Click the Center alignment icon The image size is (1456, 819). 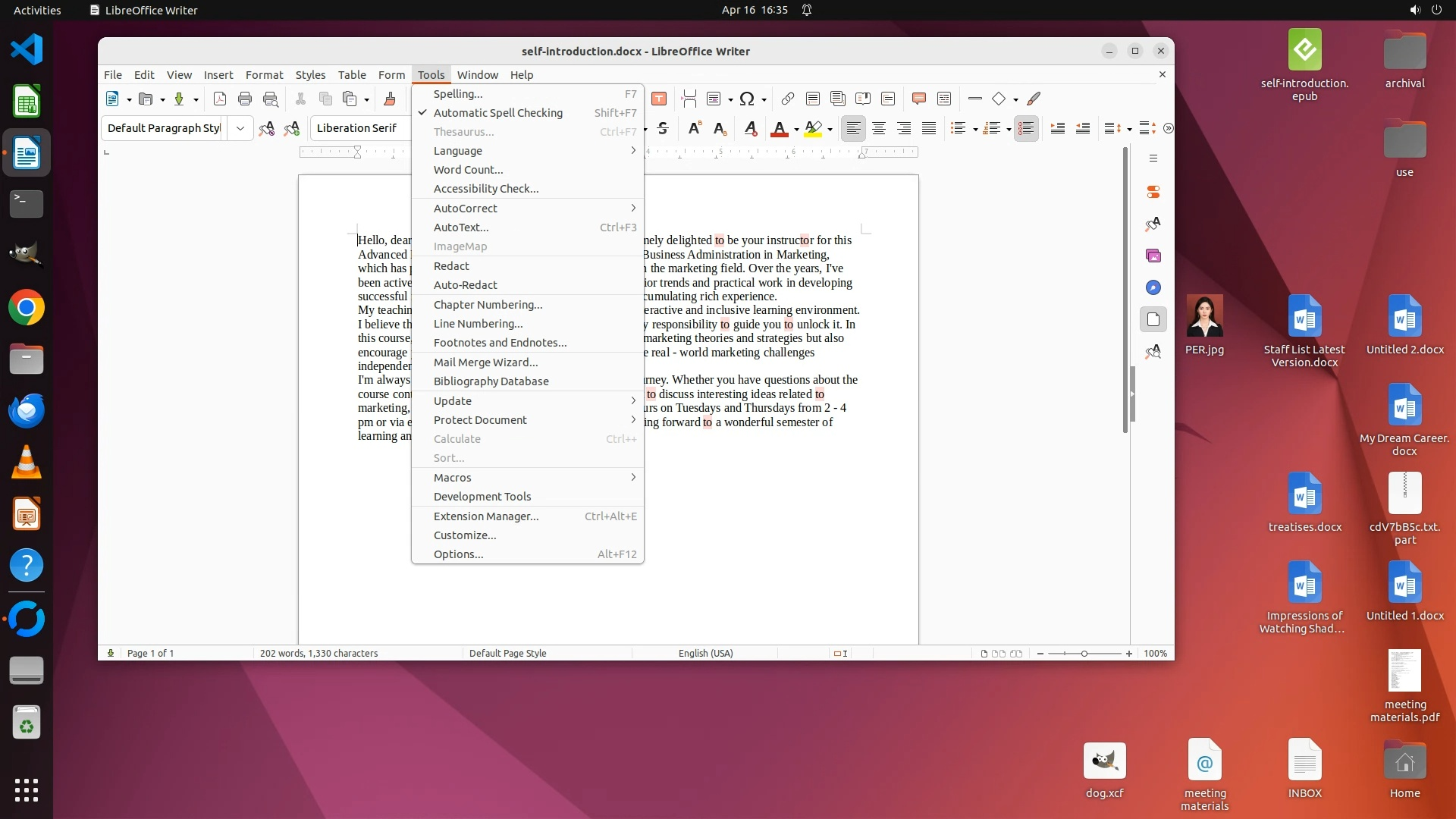(878, 128)
